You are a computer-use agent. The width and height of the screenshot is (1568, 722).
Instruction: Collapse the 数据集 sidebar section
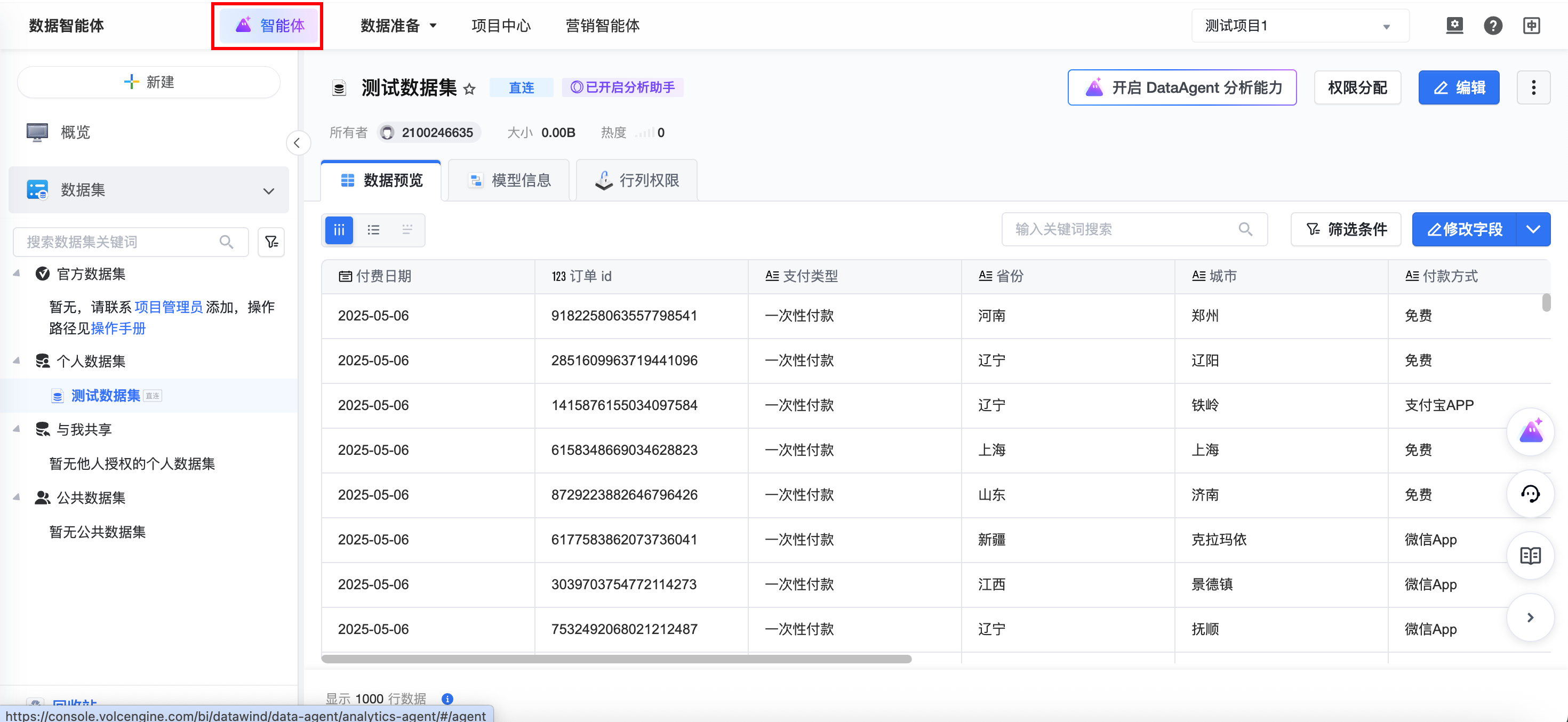pyautogui.click(x=268, y=190)
